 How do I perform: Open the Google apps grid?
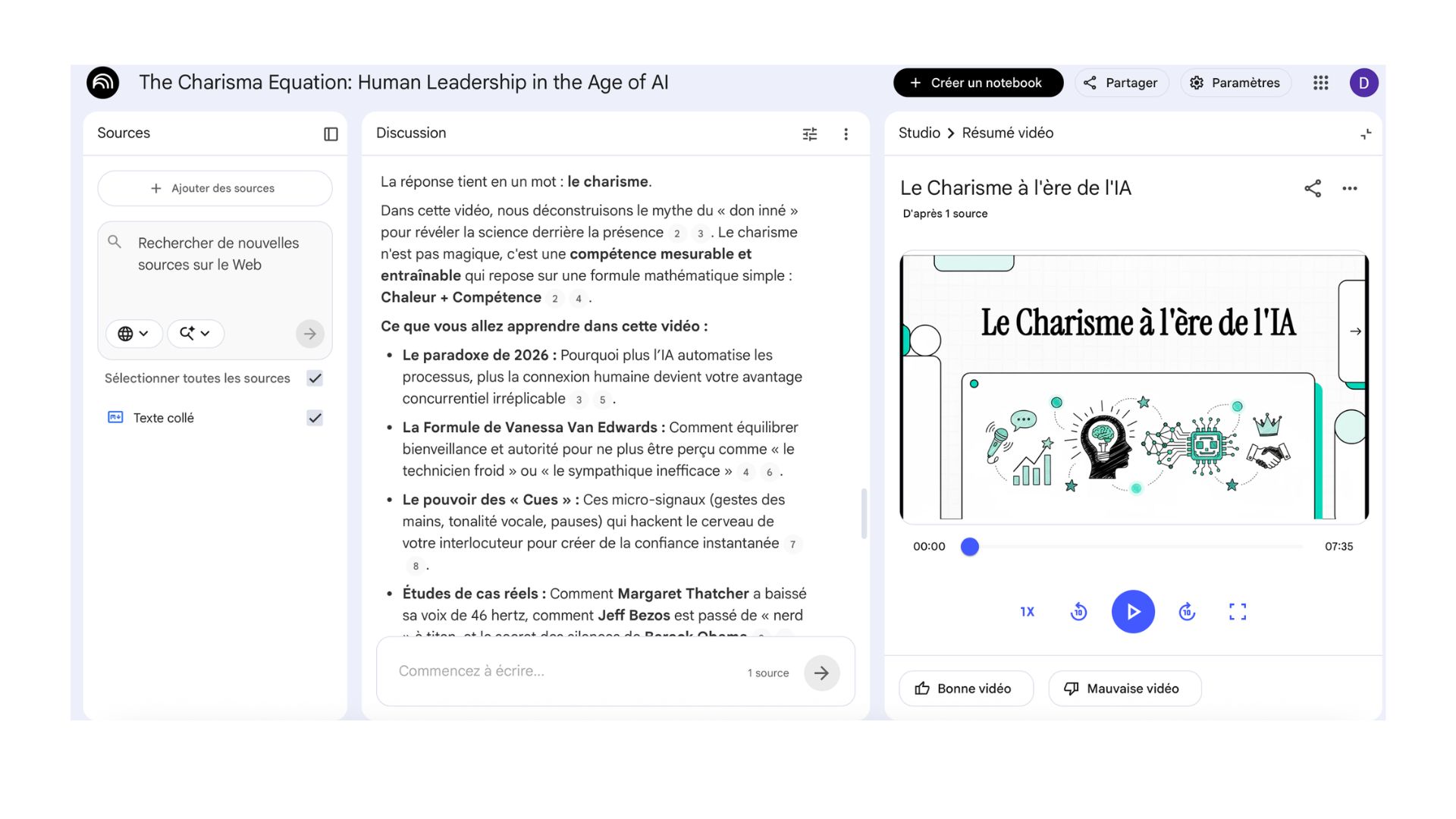click(x=1320, y=83)
